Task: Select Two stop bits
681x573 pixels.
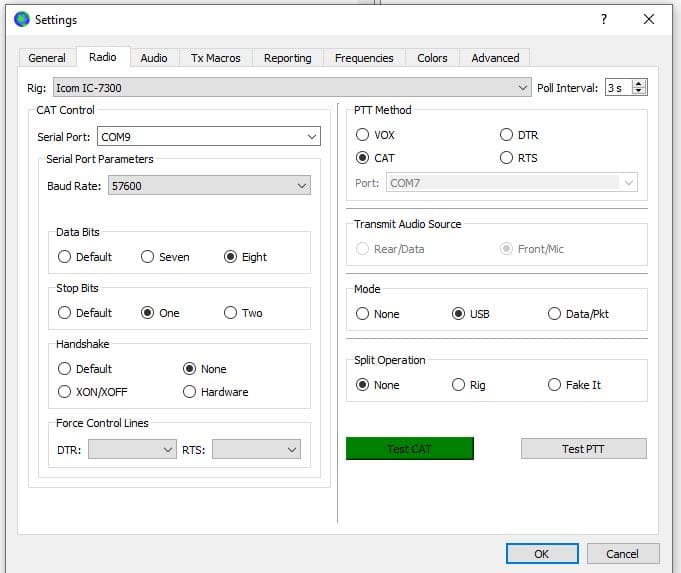Action: click(x=243, y=313)
